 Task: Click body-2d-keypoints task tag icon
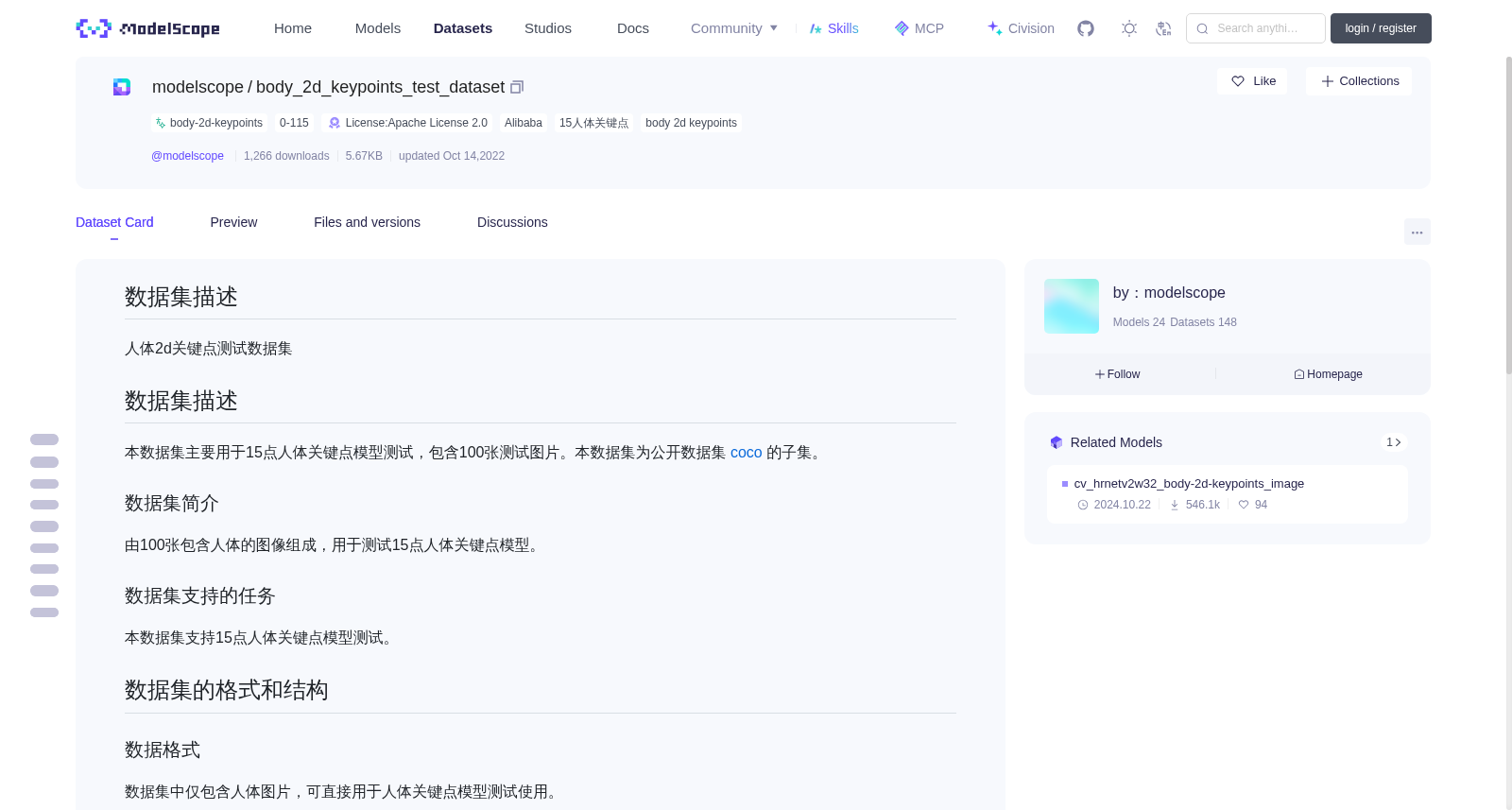(x=161, y=123)
